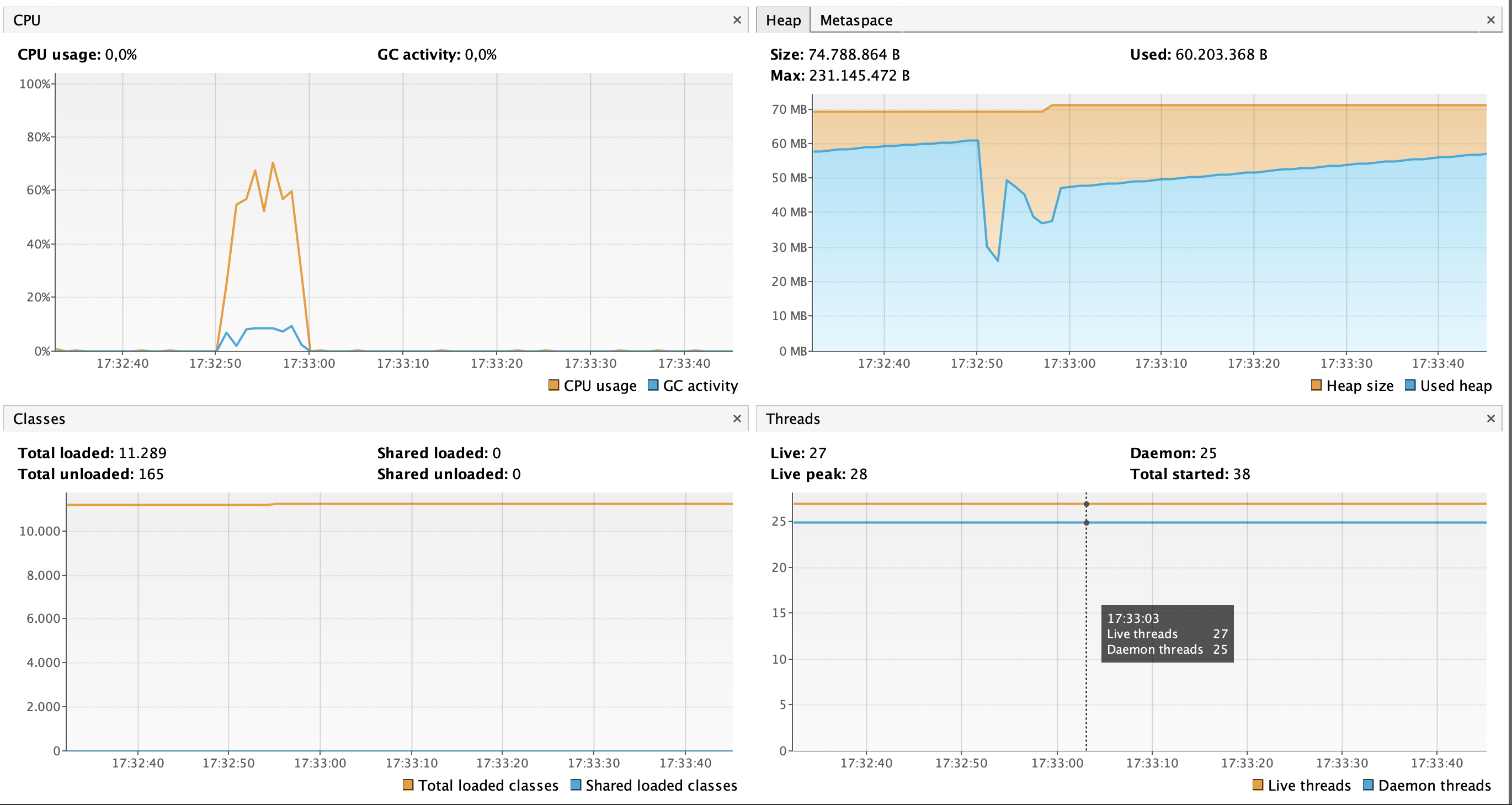Viewport: 1512px width, 805px height.
Task: Click the CPU usage legend label
Action: (600, 386)
